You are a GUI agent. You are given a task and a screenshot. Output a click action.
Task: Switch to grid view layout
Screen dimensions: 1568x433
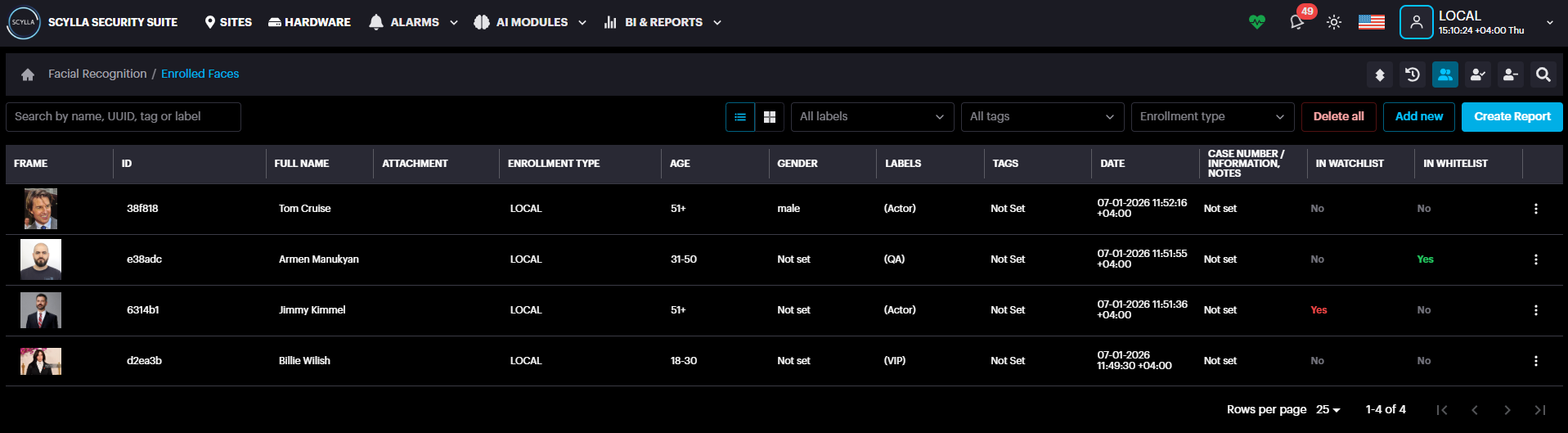click(770, 117)
